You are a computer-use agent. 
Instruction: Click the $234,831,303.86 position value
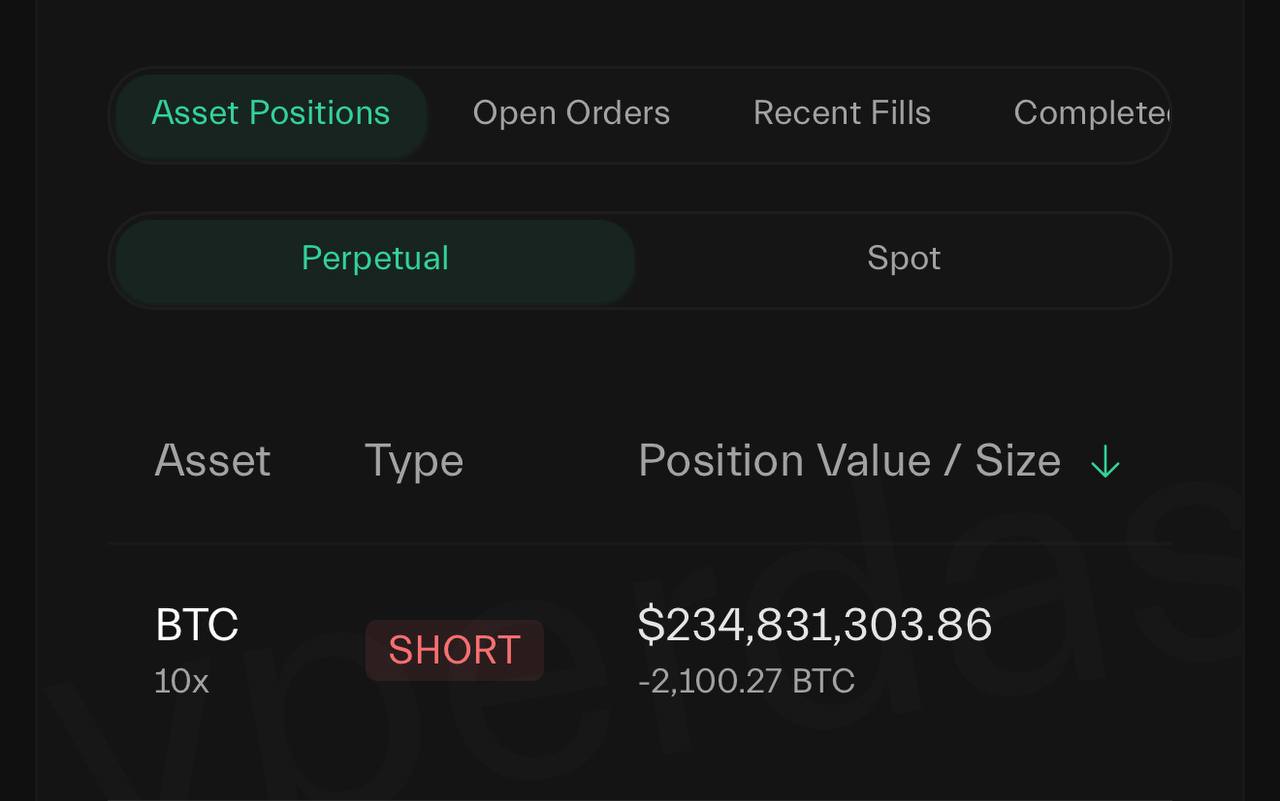coord(814,626)
